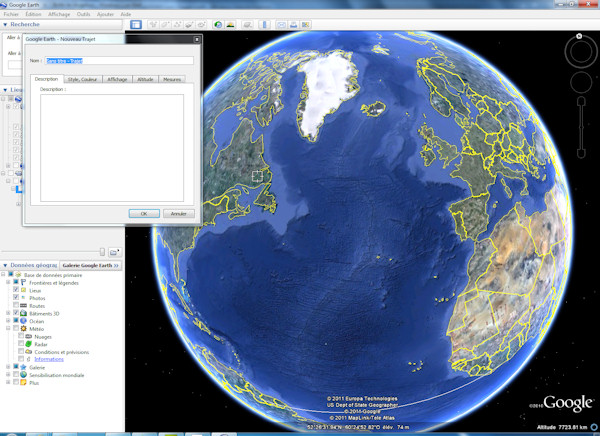Open the Fichier menu

(11, 14)
